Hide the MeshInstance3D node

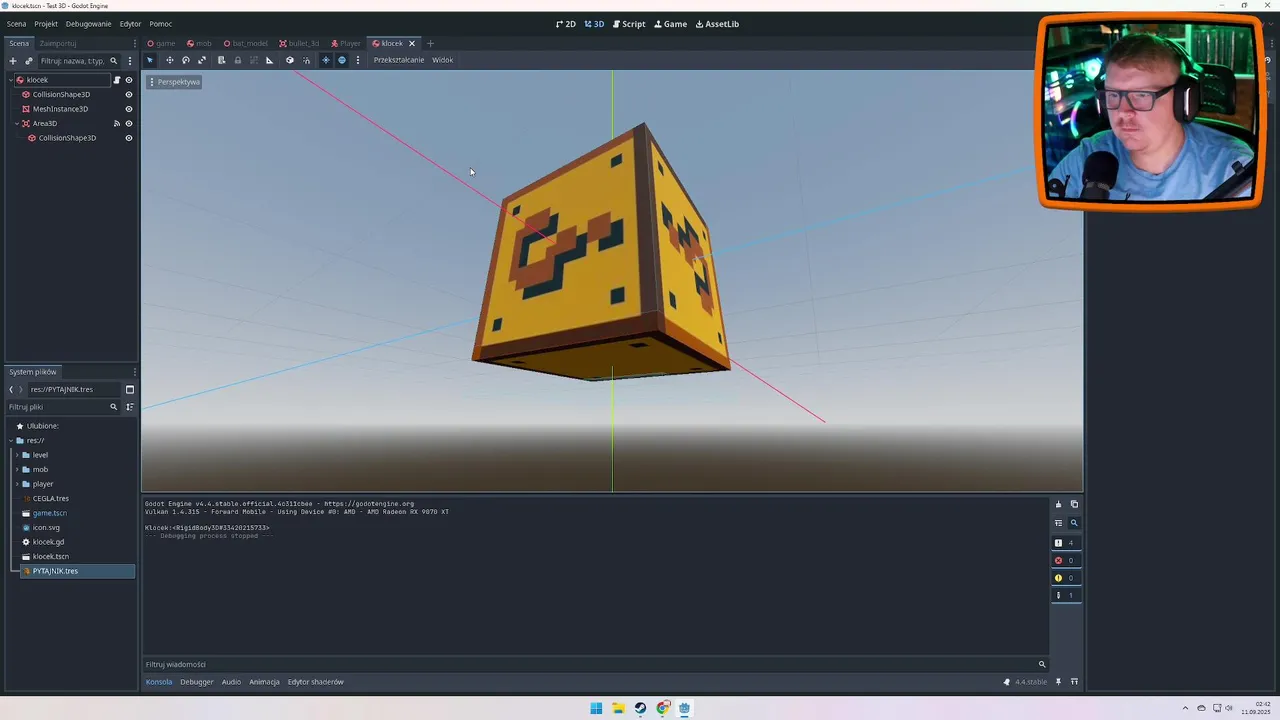(x=128, y=109)
